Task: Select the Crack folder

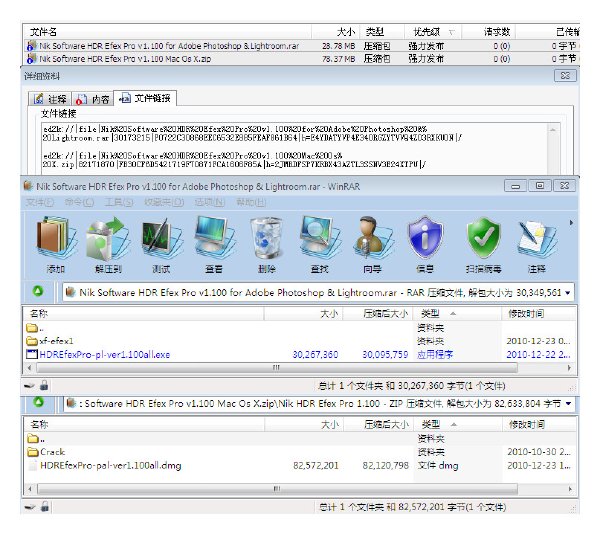Action: pyautogui.click(x=46, y=452)
